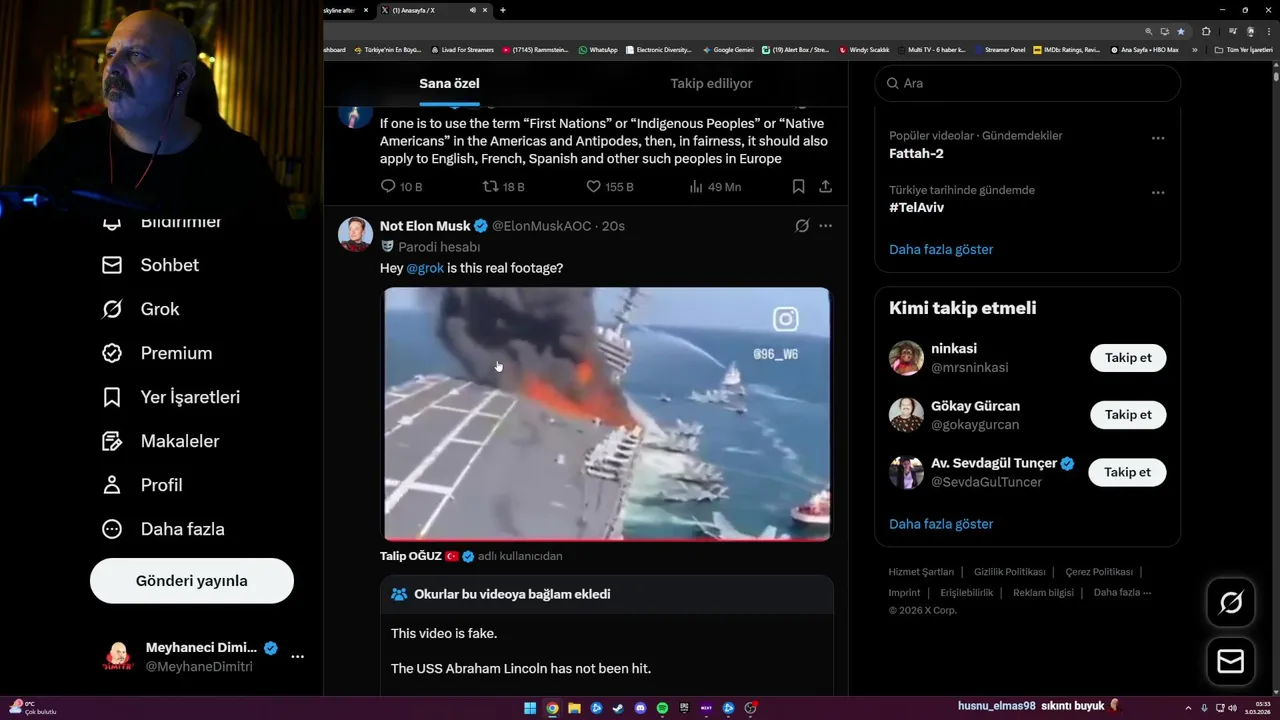Image resolution: width=1280 pixels, height=720 pixels.
Task: Open Reklam bilgisi footer link
Action: click(1043, 593)
